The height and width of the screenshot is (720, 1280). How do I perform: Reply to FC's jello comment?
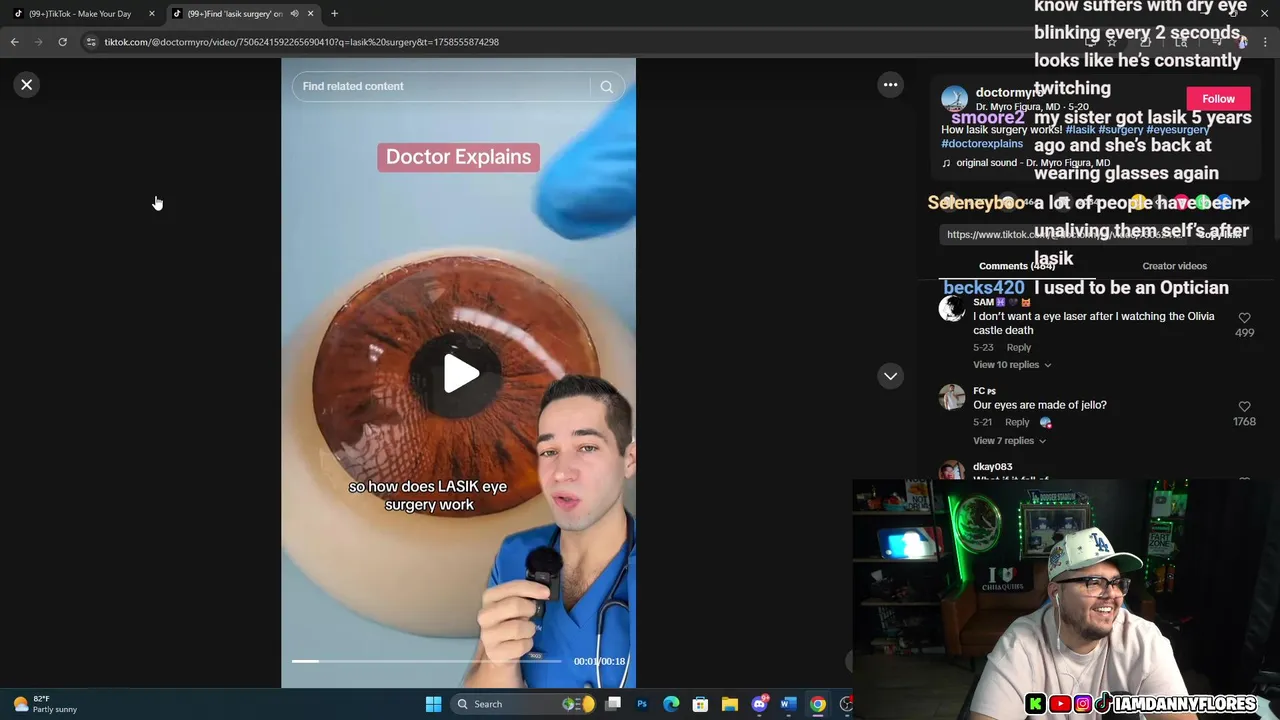point(1017,422)
